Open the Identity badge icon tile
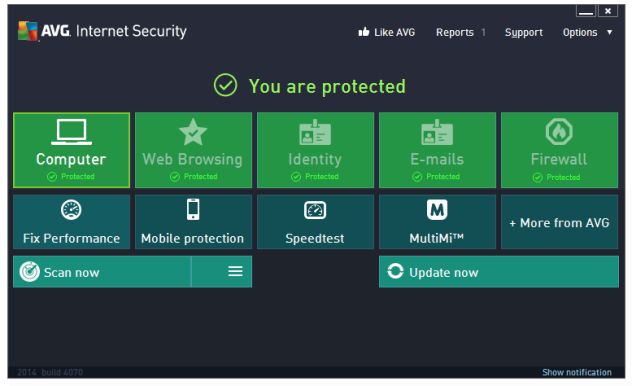 (315, 132)
